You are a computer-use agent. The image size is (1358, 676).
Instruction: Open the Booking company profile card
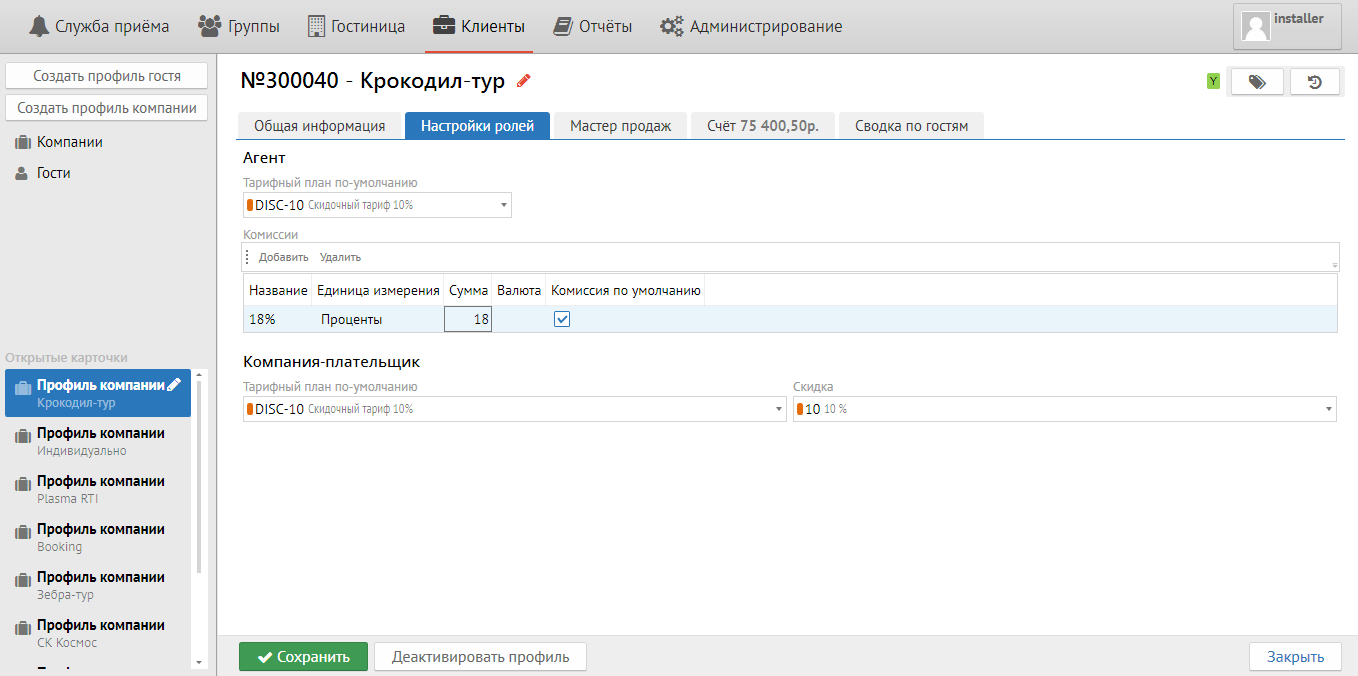click(x=100, y=537)
